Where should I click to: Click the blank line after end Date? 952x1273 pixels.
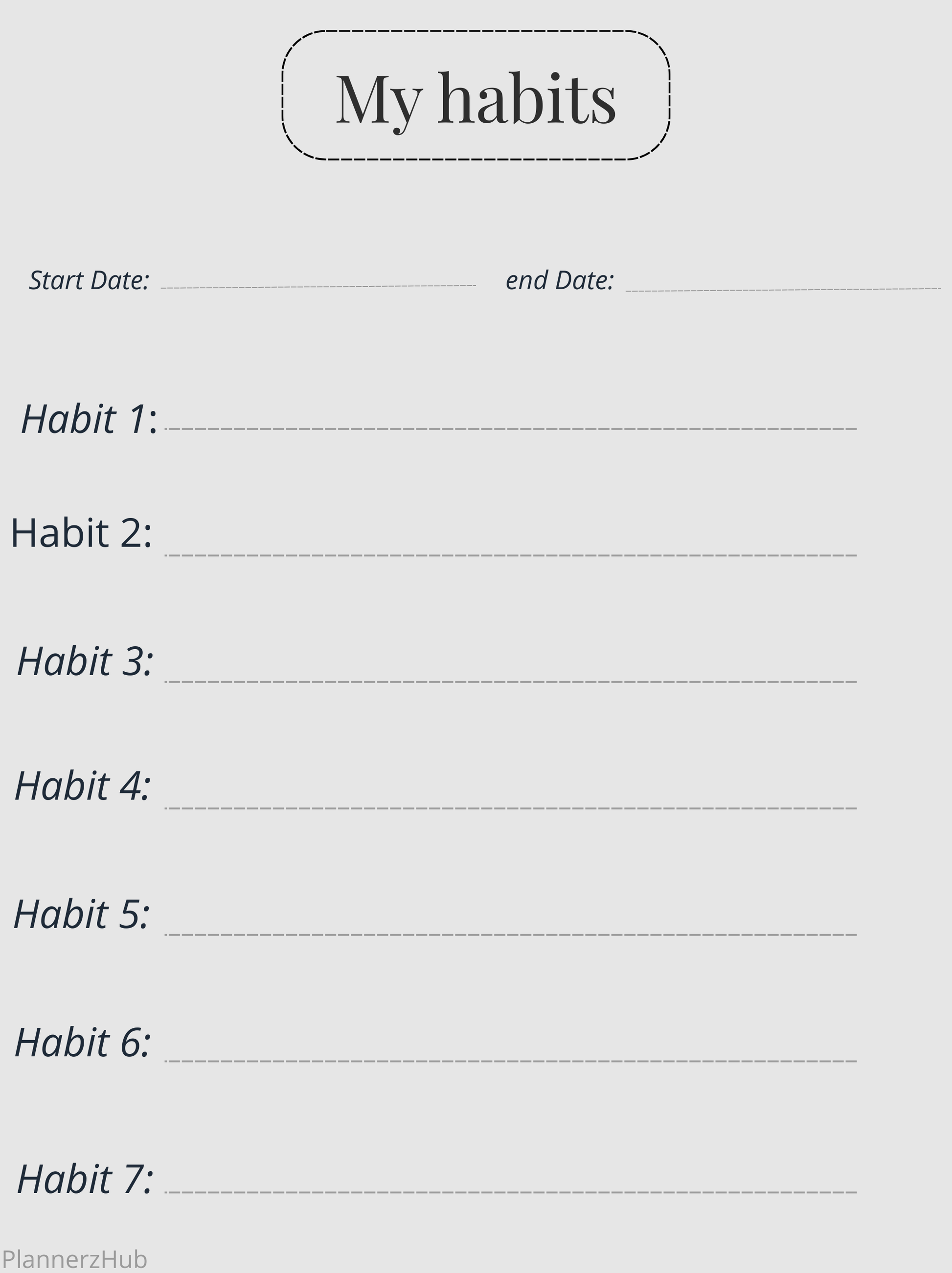(783, 290)
